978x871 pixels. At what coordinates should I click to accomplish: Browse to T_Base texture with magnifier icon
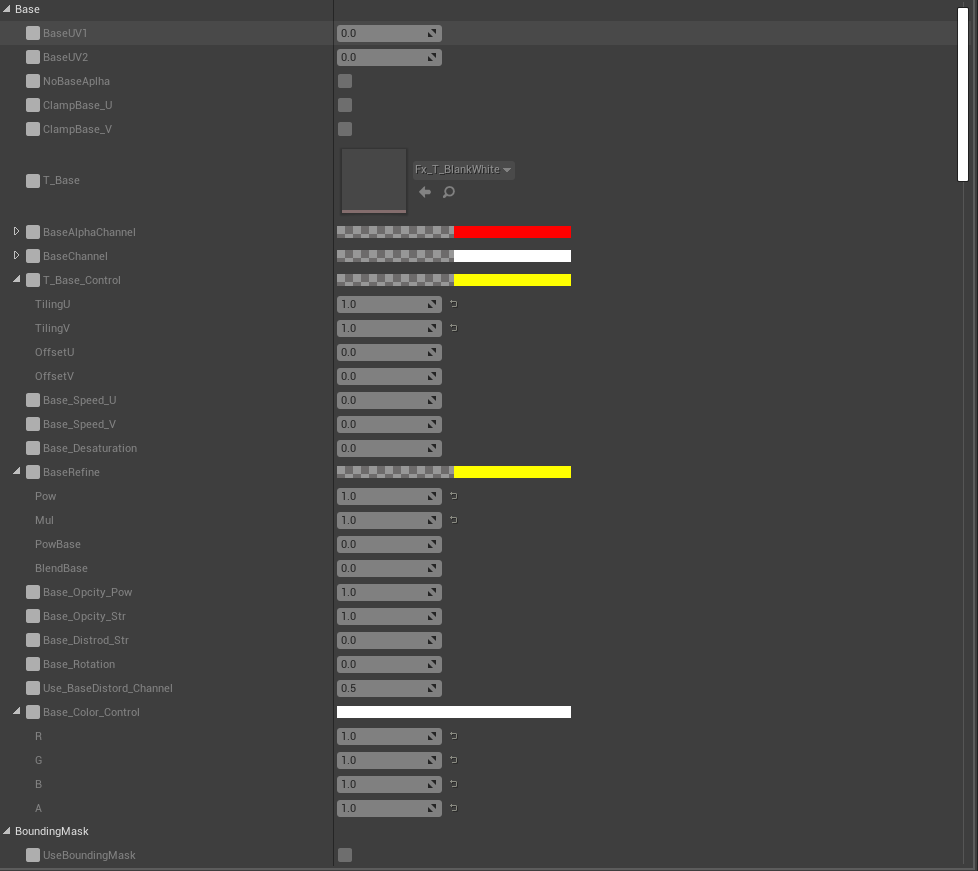tap(449, 192)
